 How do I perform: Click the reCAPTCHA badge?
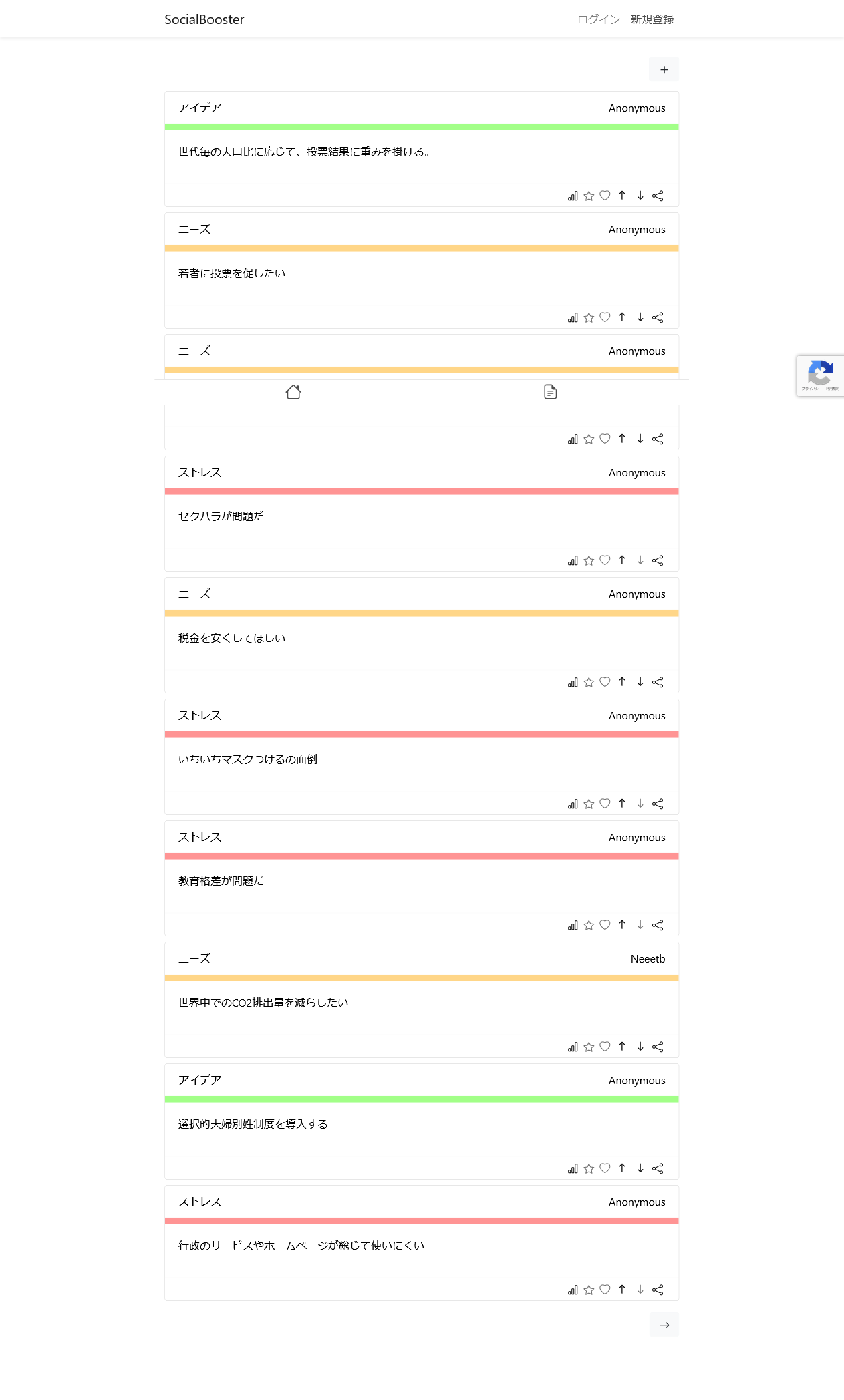tap(821, 376)
